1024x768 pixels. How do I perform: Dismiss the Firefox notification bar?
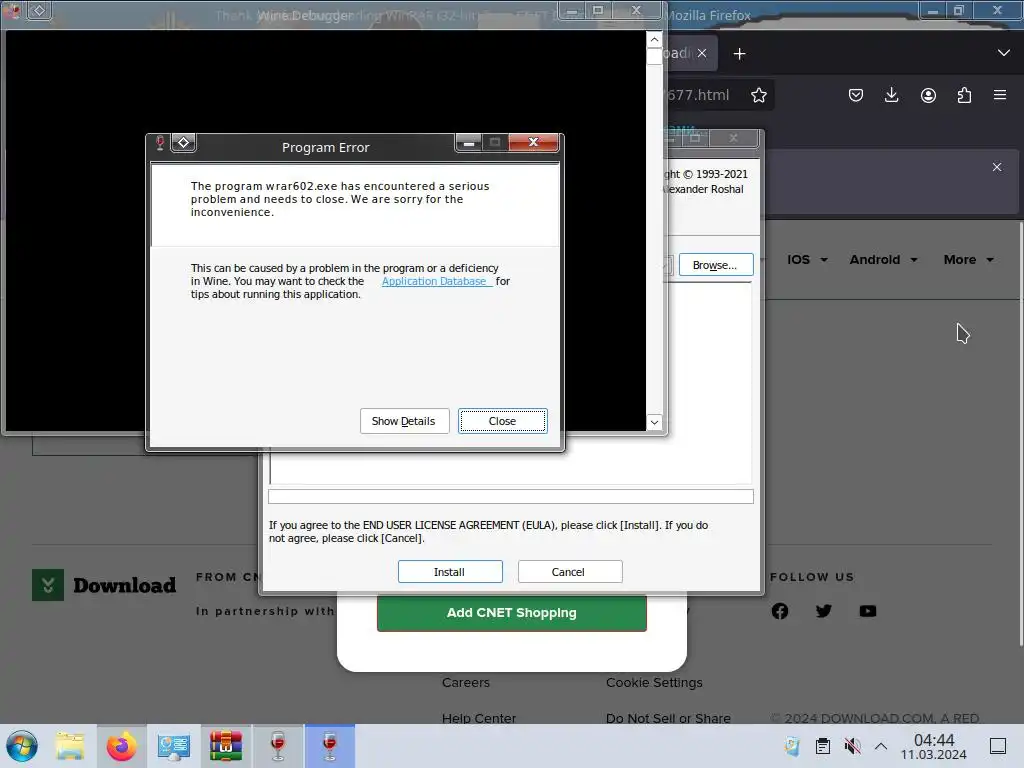997,167
